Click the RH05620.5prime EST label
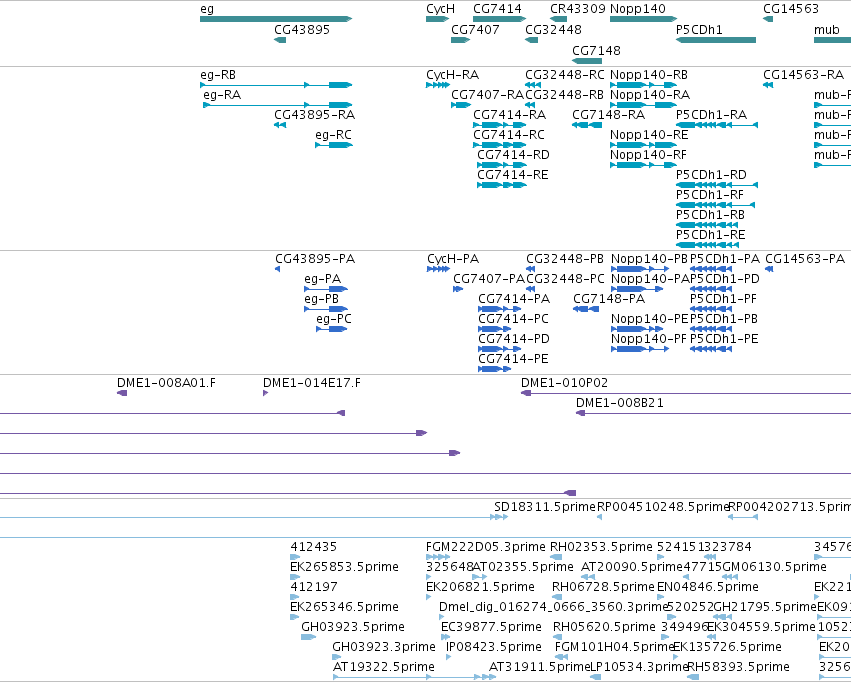 tap(604, 627)
